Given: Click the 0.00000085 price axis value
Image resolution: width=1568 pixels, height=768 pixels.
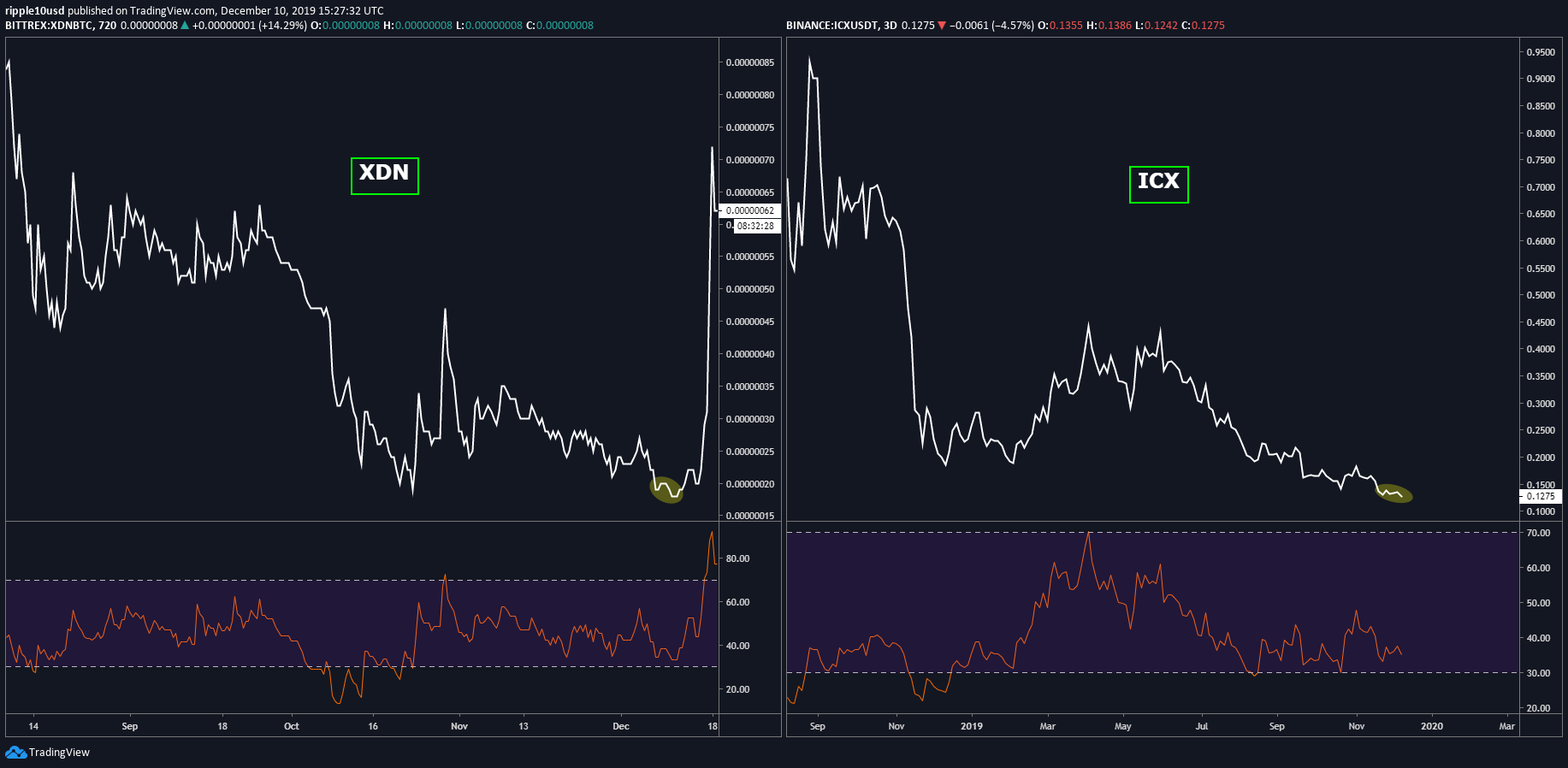Looking at the screenshot, I should pyautogui.click(x=750, y=62).
